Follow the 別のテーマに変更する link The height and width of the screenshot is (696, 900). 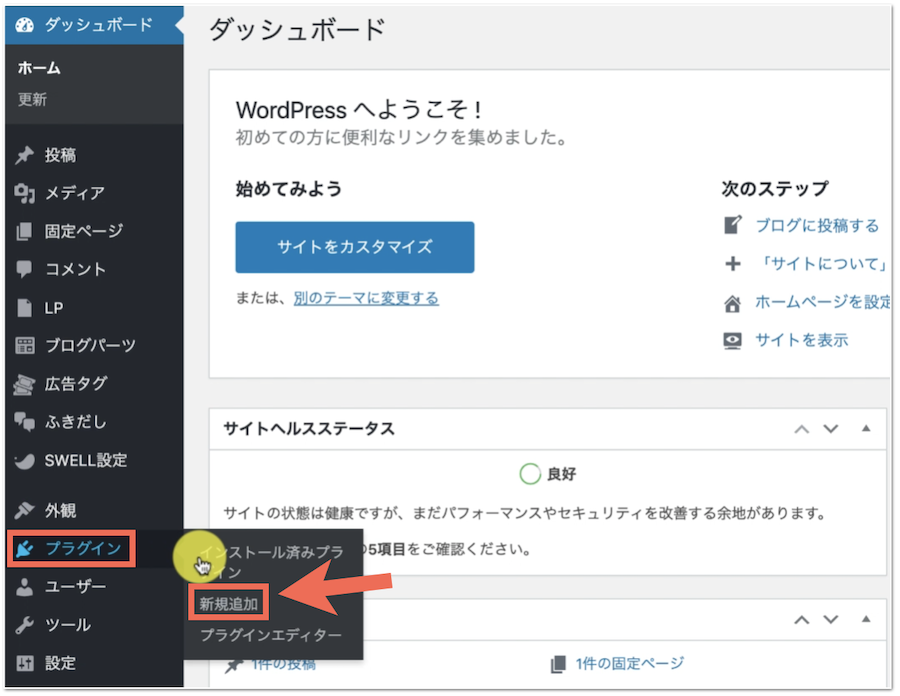366,298
